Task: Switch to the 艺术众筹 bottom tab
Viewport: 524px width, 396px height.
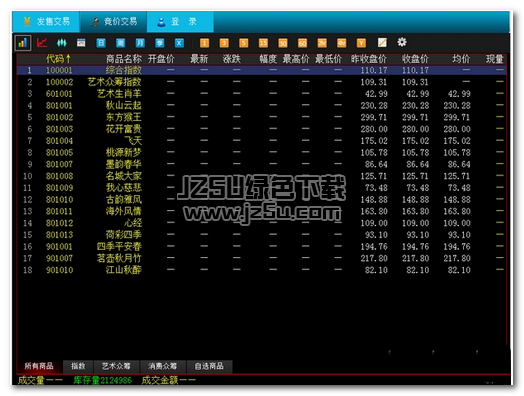Action: [x=116, y=366]
